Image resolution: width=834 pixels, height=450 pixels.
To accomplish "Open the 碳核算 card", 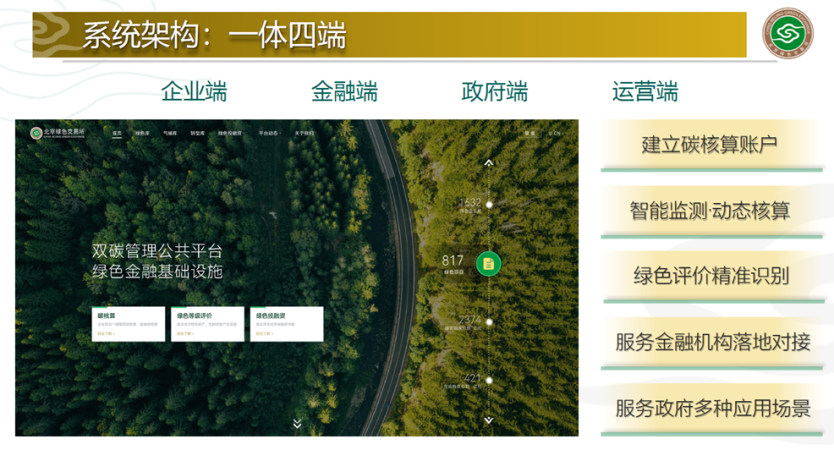I will [128, 324].
